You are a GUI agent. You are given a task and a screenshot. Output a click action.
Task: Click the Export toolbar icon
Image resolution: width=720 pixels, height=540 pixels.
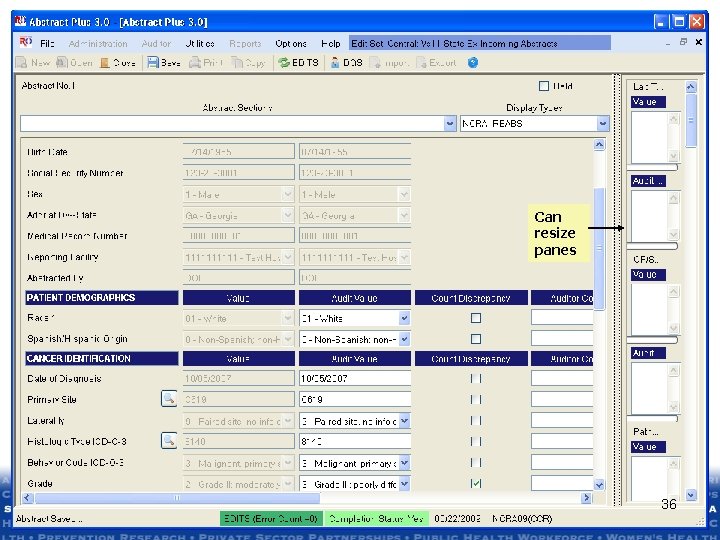421,62
